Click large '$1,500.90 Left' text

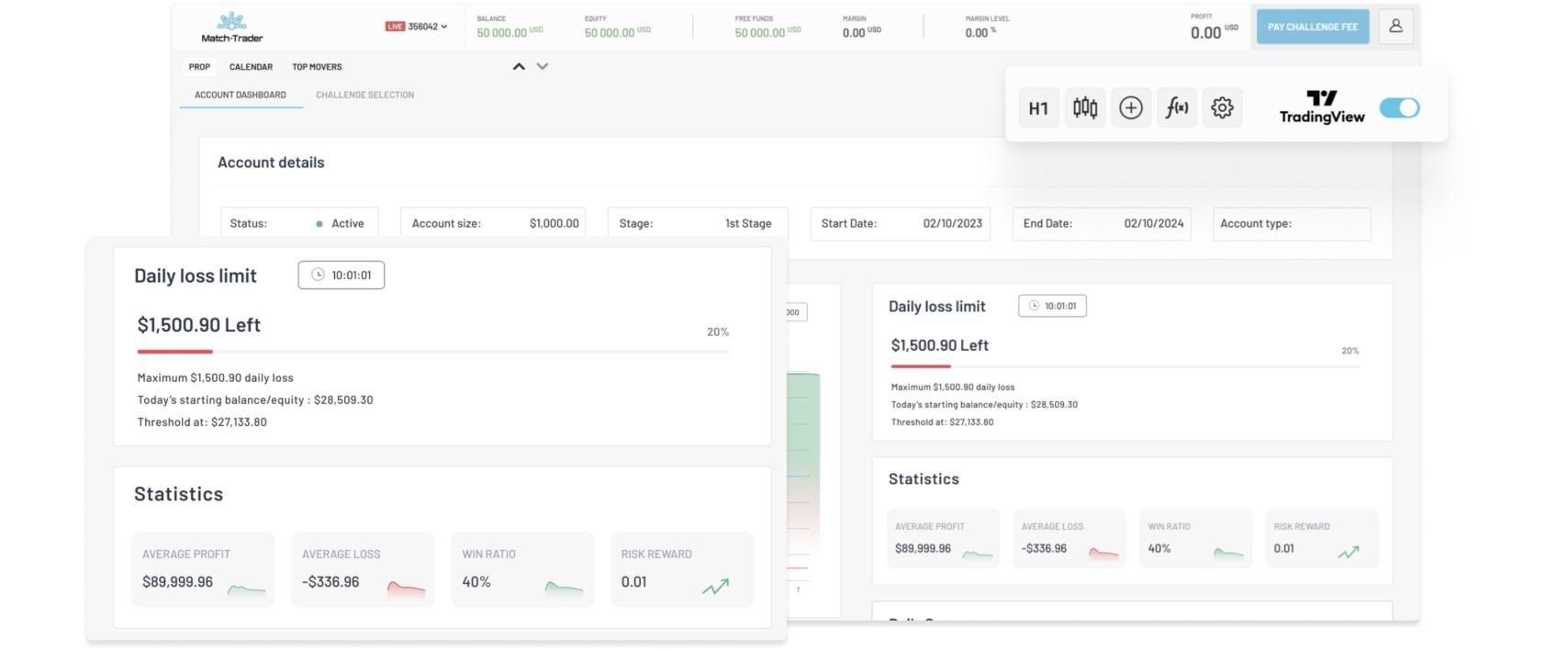click(199, 325)
